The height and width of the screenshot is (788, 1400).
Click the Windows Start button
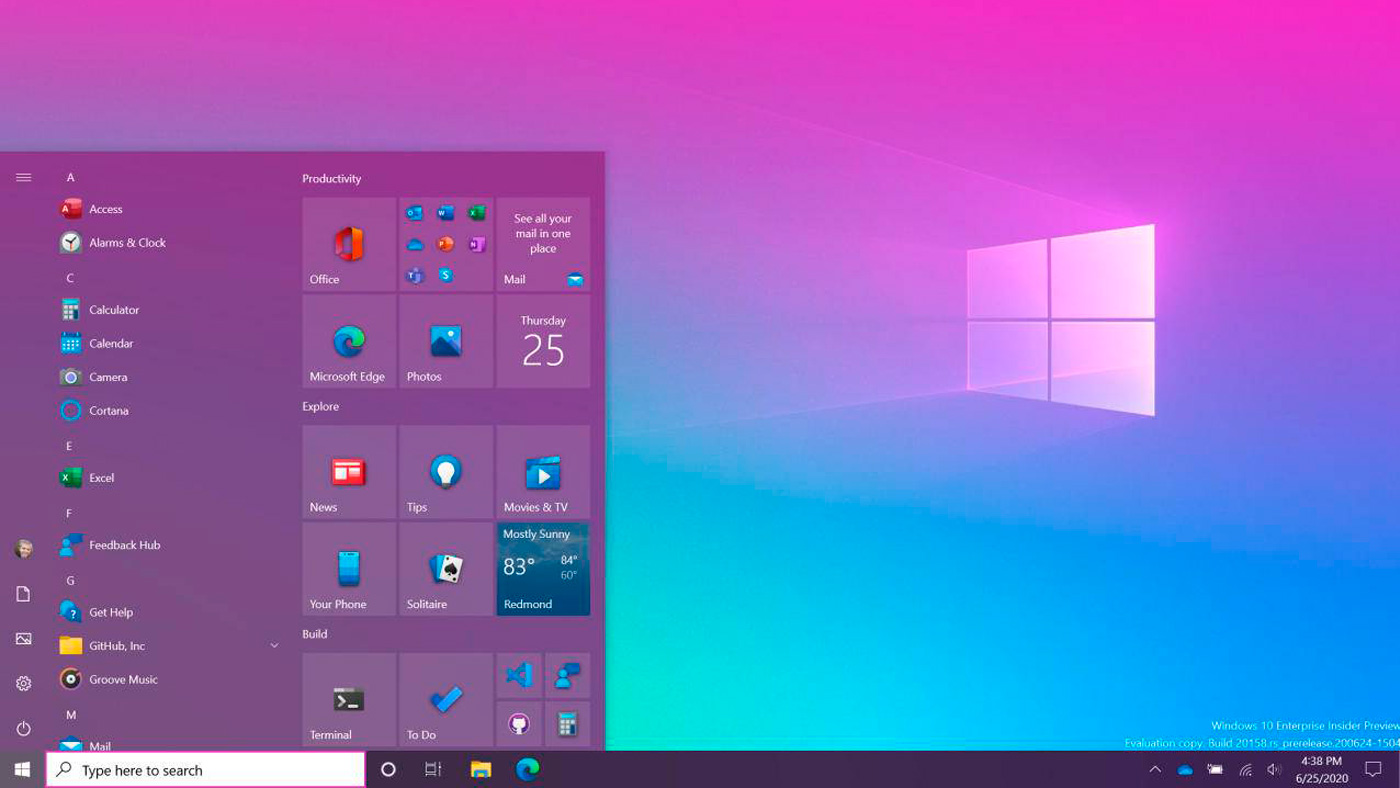point(22,770)
